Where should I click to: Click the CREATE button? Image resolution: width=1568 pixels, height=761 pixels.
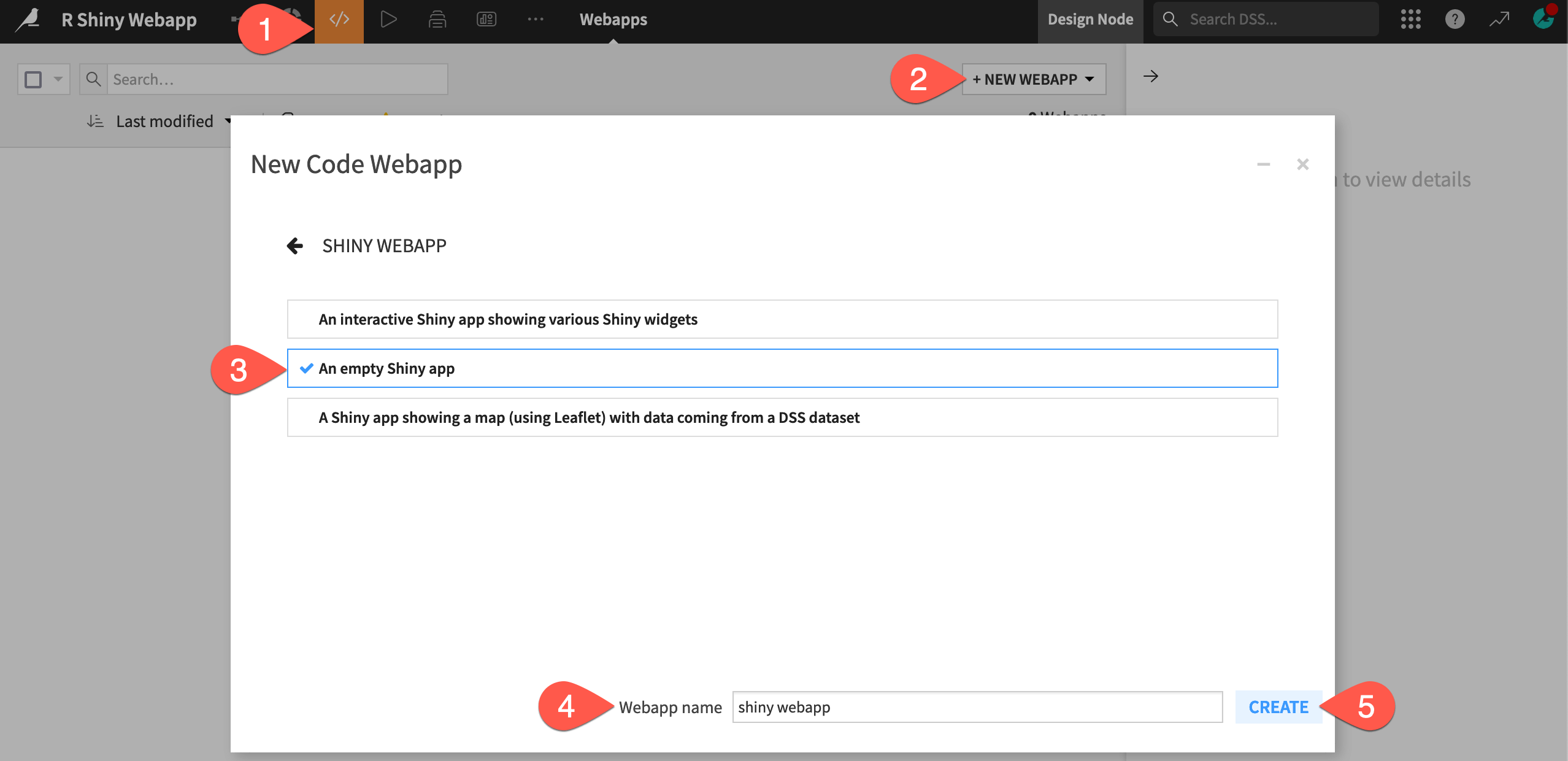(1278, 706)
